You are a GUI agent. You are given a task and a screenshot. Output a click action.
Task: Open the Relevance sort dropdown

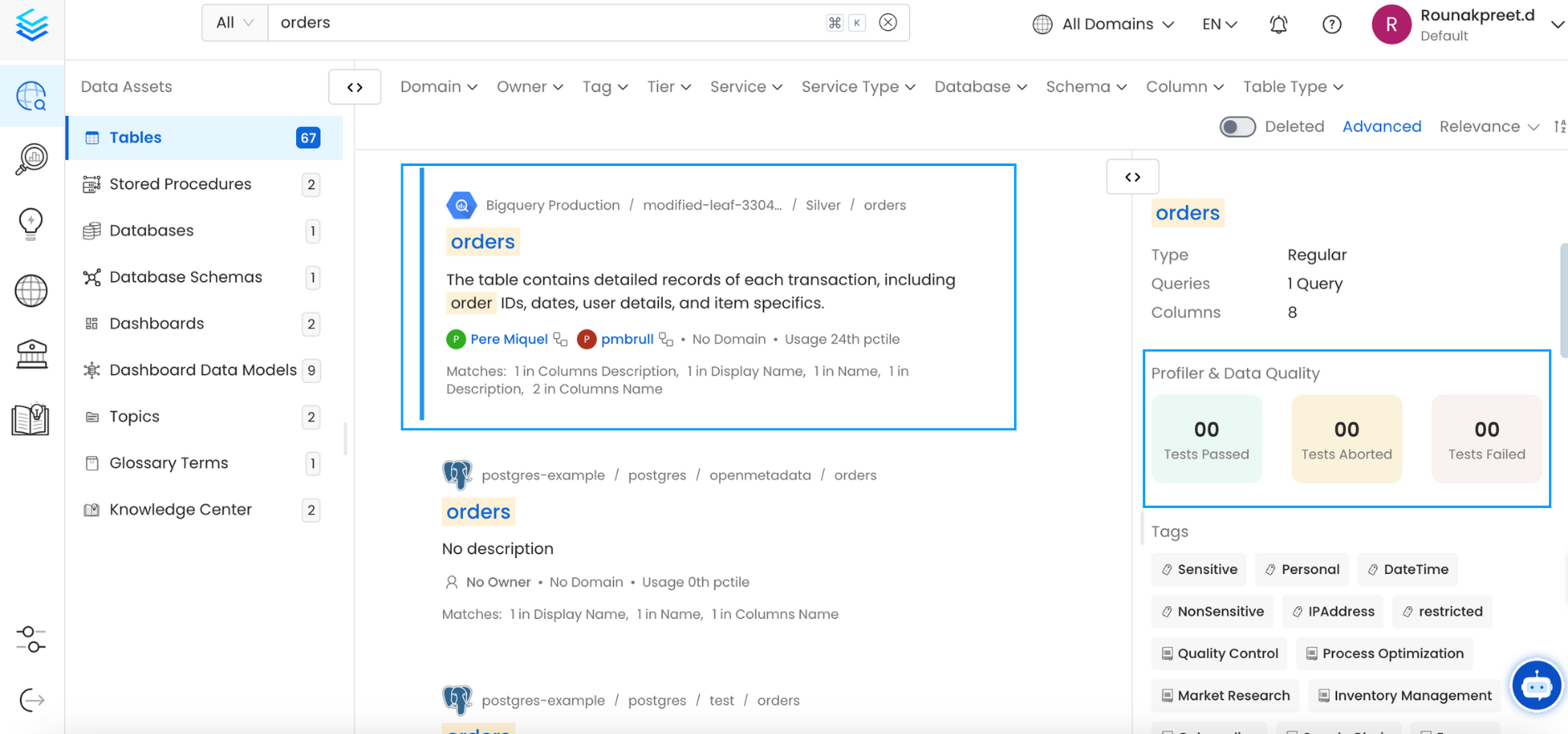click(x=1489, y=127)
